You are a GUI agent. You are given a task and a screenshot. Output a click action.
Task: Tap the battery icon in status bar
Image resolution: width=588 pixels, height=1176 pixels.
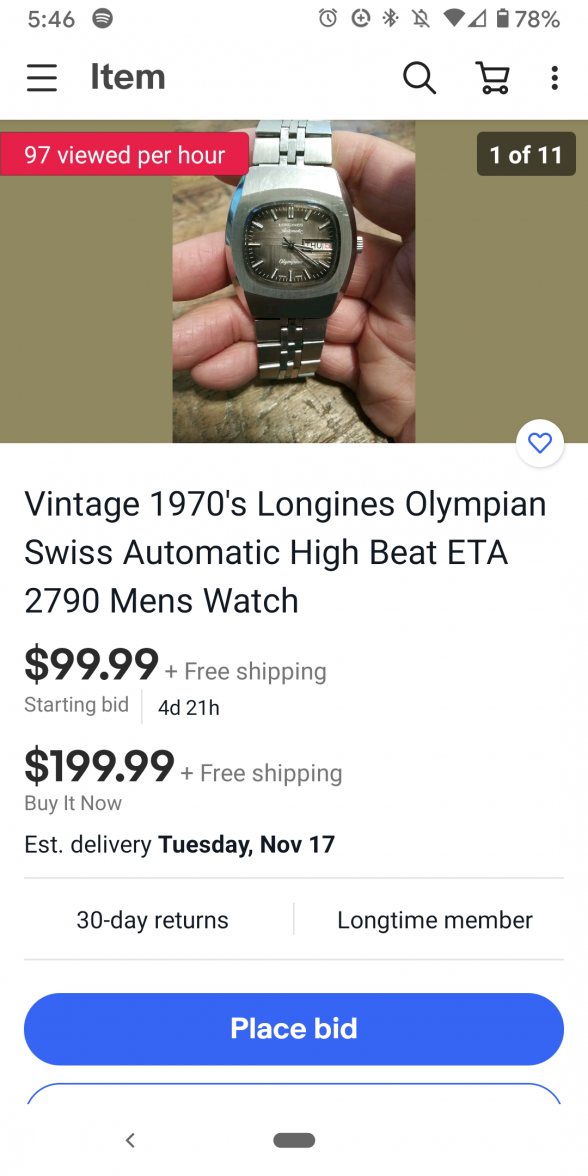tap(502, 19)
